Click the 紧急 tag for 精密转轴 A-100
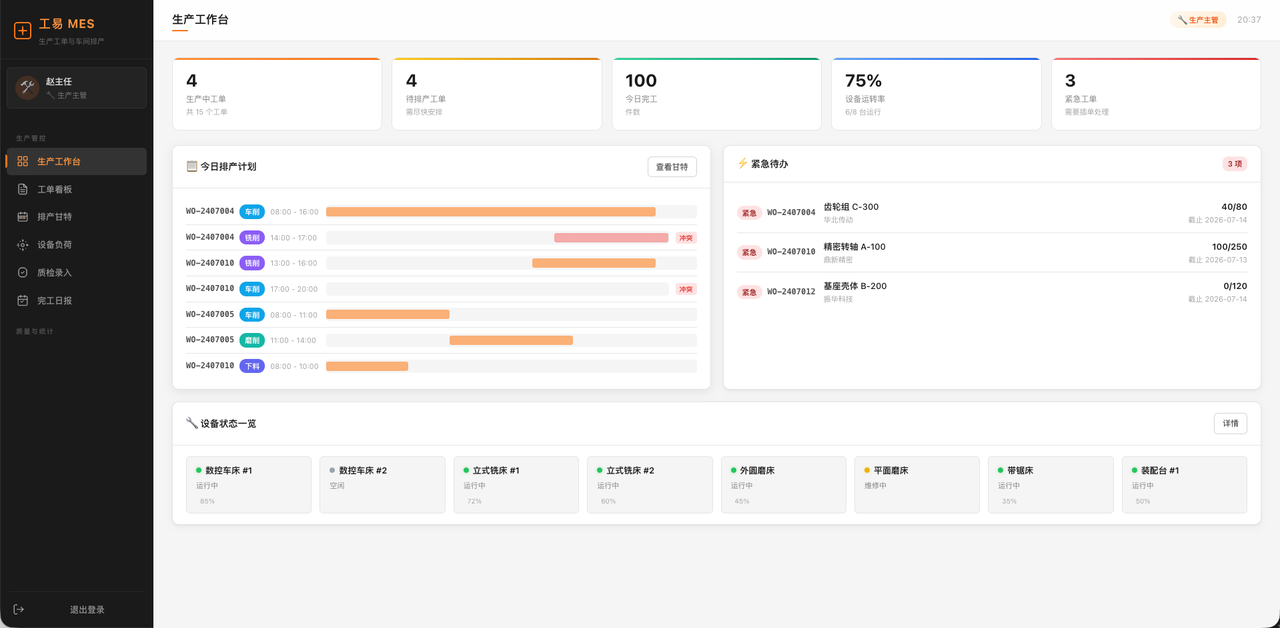Viewport: 1280px width, 628px height. tap(749, 252)
